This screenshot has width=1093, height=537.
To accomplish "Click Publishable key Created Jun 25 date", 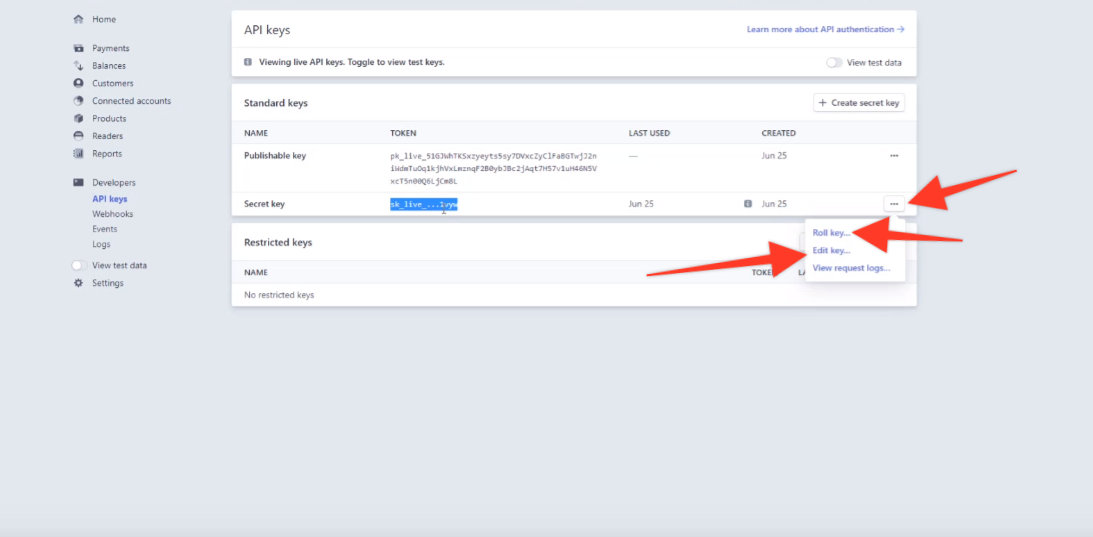I will [774, 156].
